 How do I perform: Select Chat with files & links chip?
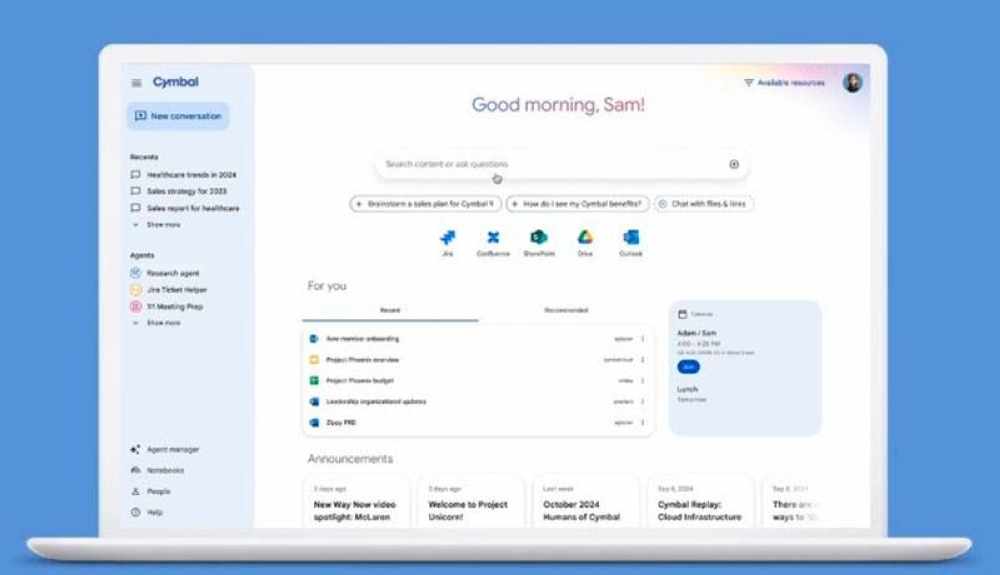[702, 204]
